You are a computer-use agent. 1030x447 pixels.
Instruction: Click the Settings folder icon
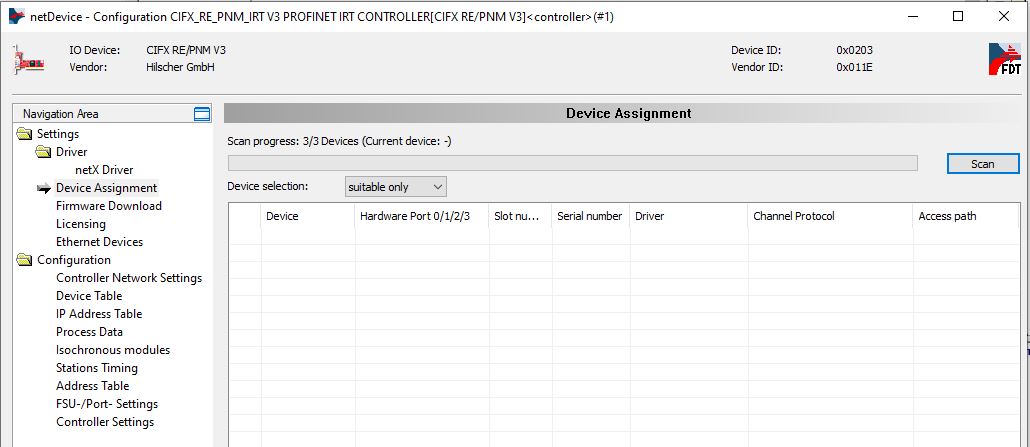pyautogui.click(x=24, y=134)
